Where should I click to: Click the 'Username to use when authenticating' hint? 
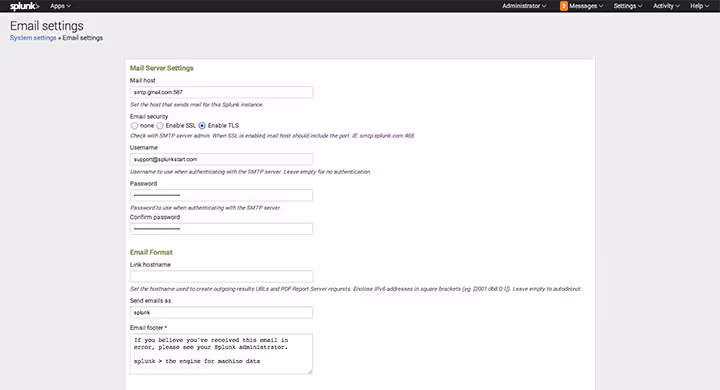pyautogui.click(x=250, y=172)
